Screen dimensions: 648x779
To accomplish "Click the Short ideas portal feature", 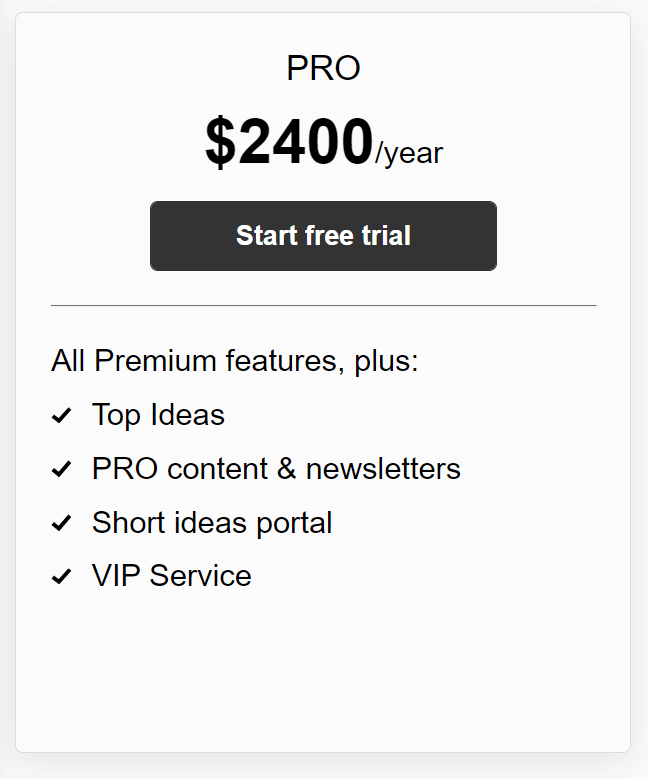I will point(212,523).
